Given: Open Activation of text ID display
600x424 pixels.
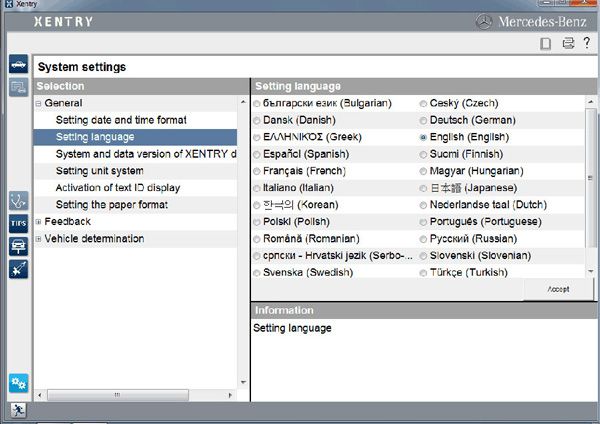Looking at the screenshot, I should coord(118,188).
